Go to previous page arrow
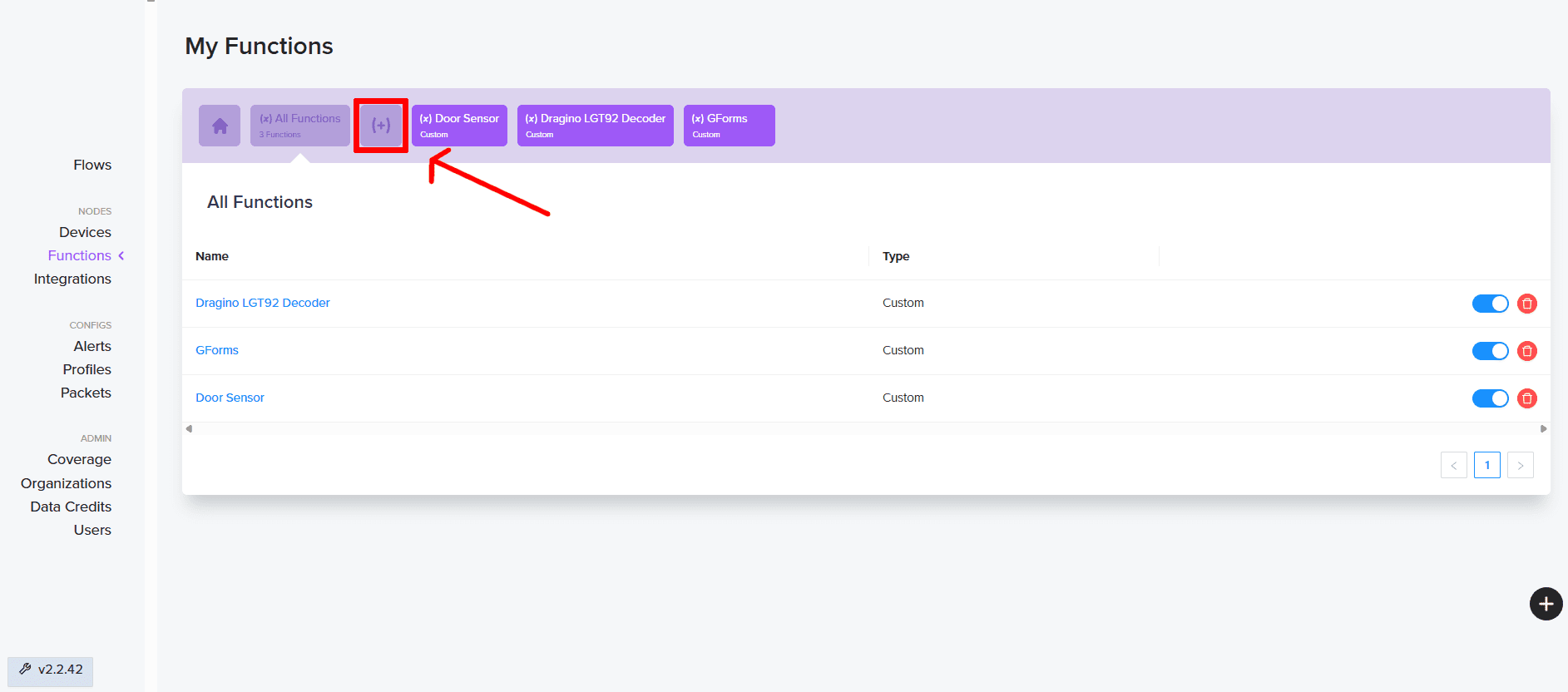The height and width of the screenshot is (692, 1568). click(x=1454, y=465)
